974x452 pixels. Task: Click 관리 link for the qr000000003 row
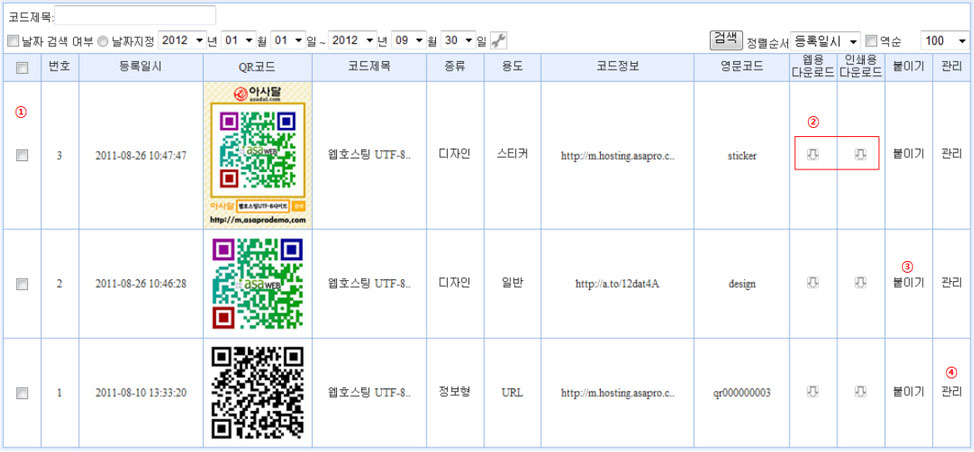coord(951,392)
